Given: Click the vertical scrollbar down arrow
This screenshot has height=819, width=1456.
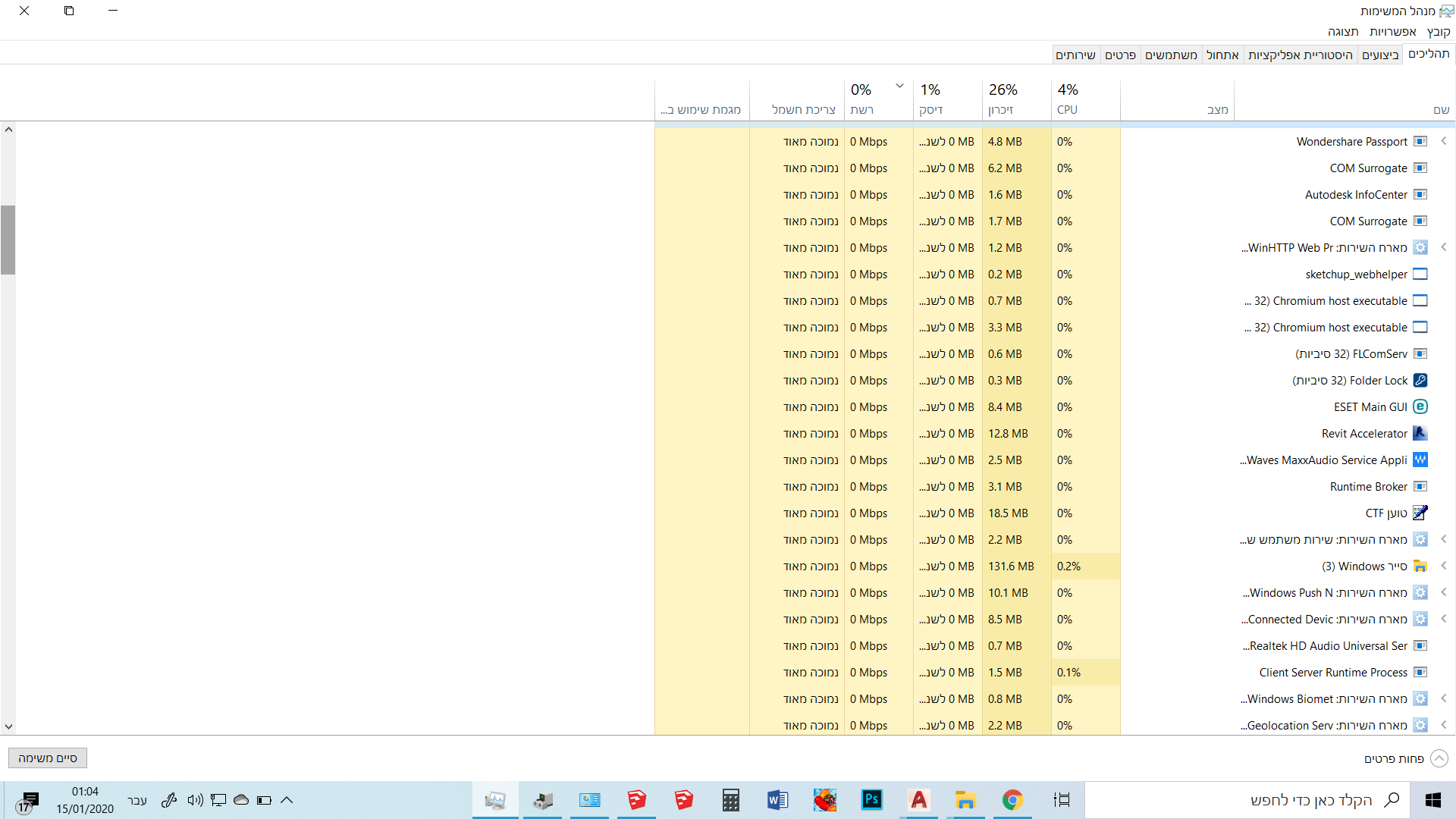Looking at the screenshot, I should 8,726.
